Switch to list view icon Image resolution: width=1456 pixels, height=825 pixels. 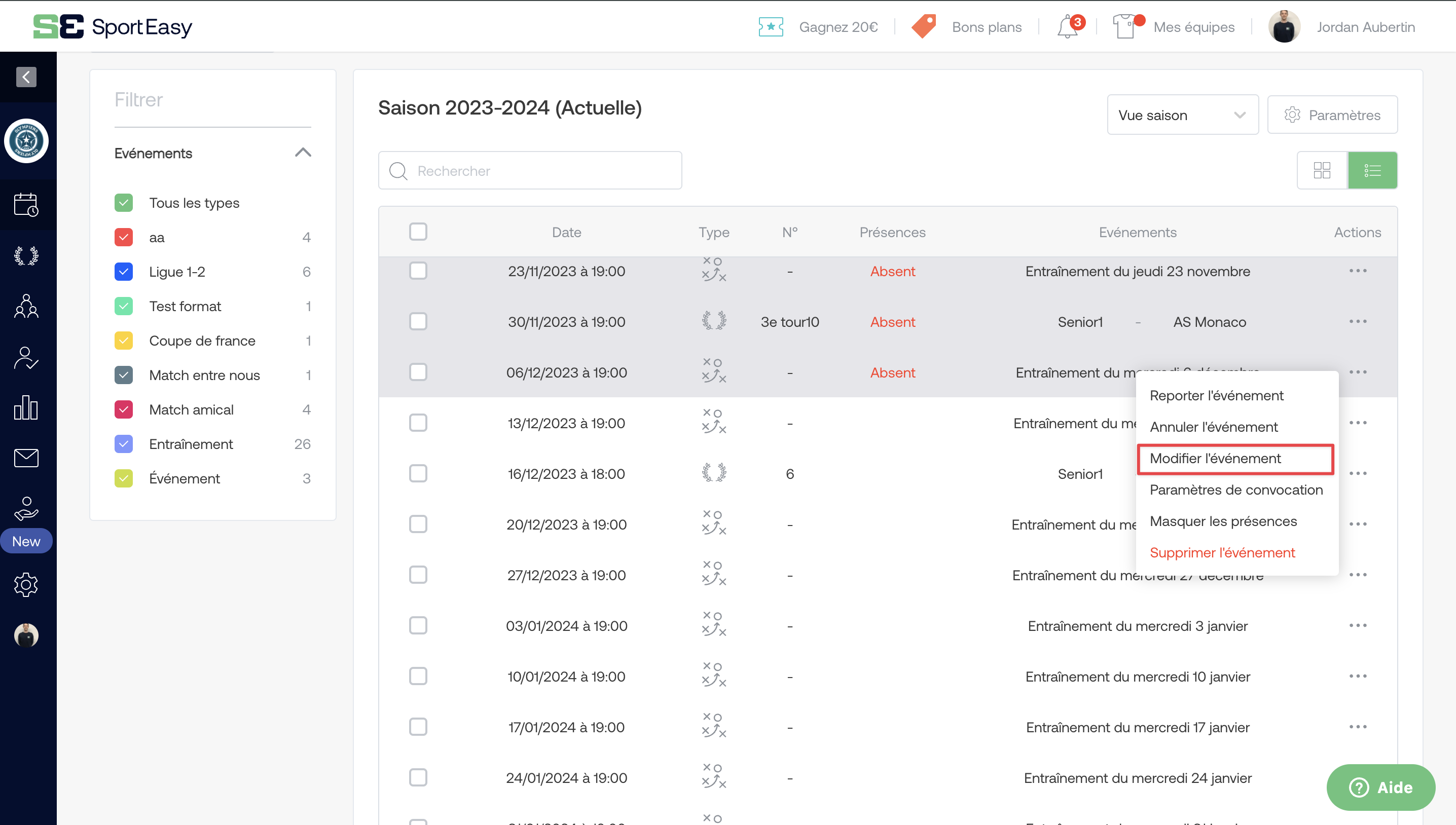[x=1372, y=171]
